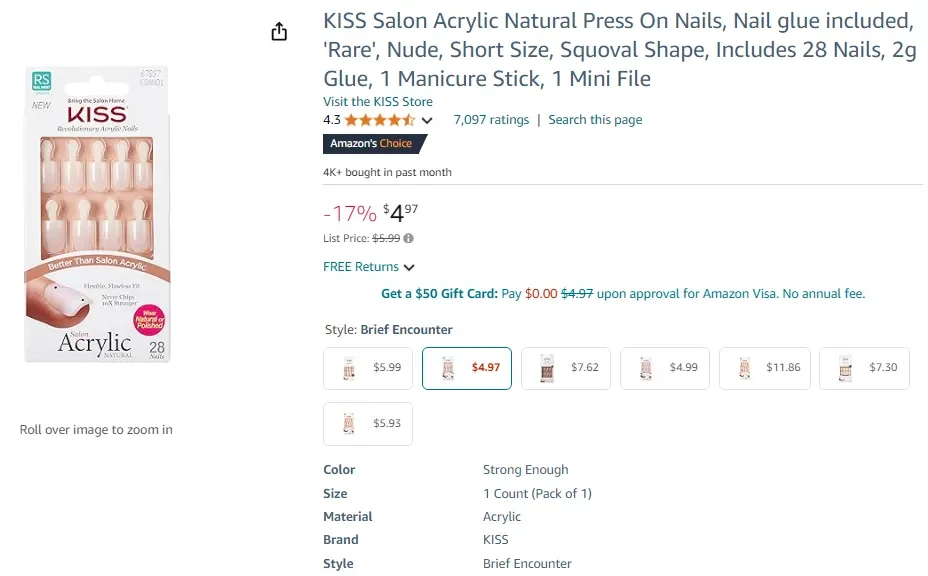Open the 7,097 ratings link
Screen dimensions: 928x576
[491, 120]
